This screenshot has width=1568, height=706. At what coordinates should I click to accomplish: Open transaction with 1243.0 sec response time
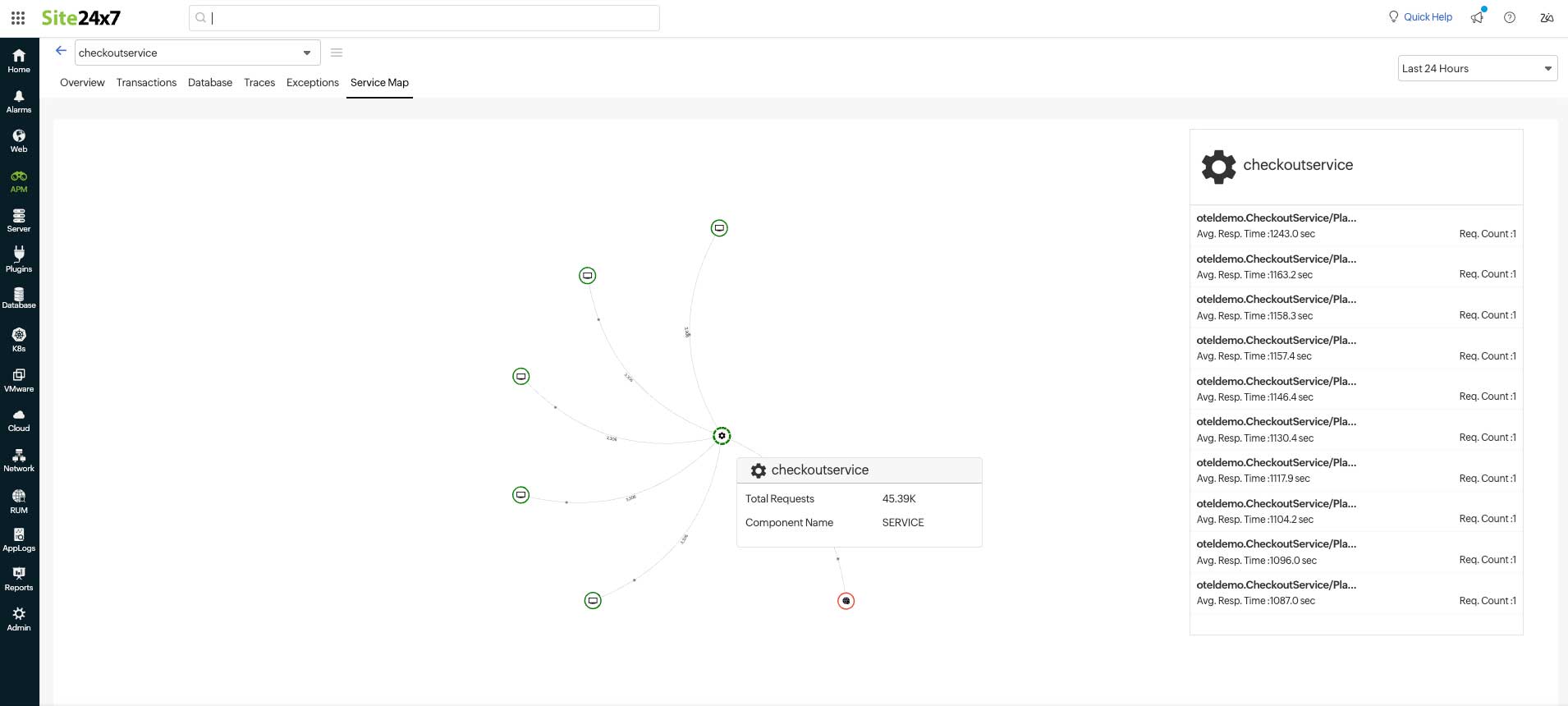(1276, 218)
